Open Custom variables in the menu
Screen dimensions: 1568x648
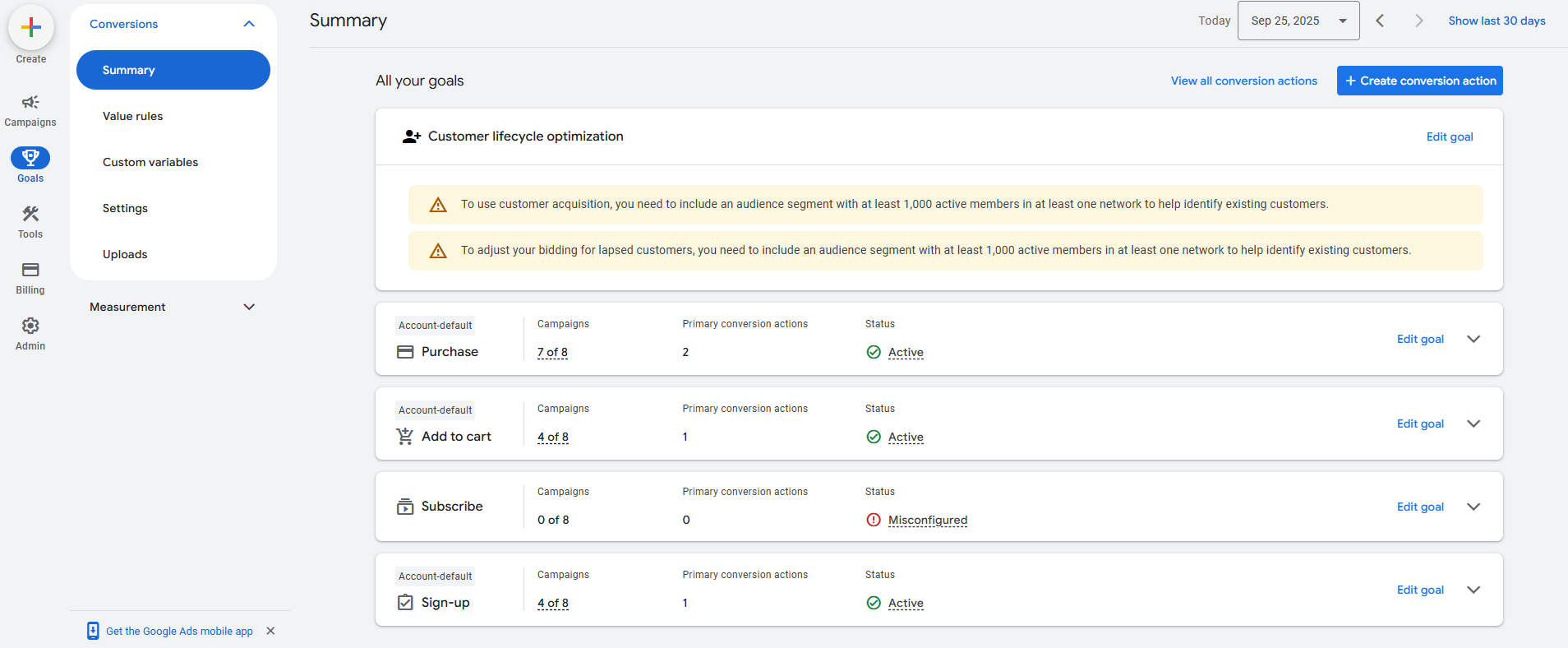[x=150, y=162]
